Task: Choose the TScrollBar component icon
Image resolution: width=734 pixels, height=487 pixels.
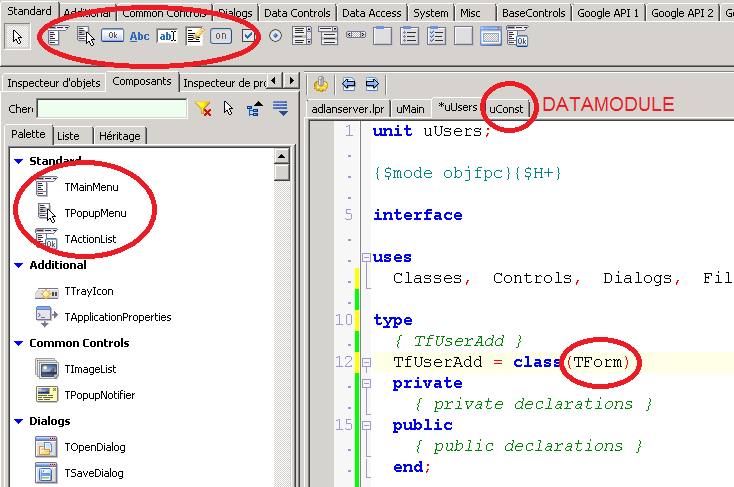Action: 356,35
